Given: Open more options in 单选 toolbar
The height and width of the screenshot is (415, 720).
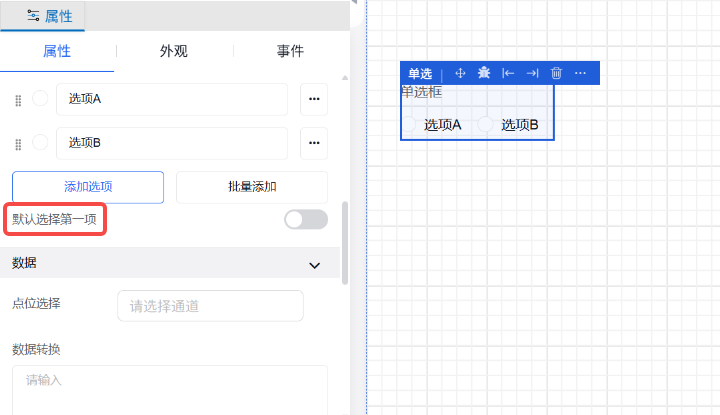Looking at the screenshot, I should [580, 73].
